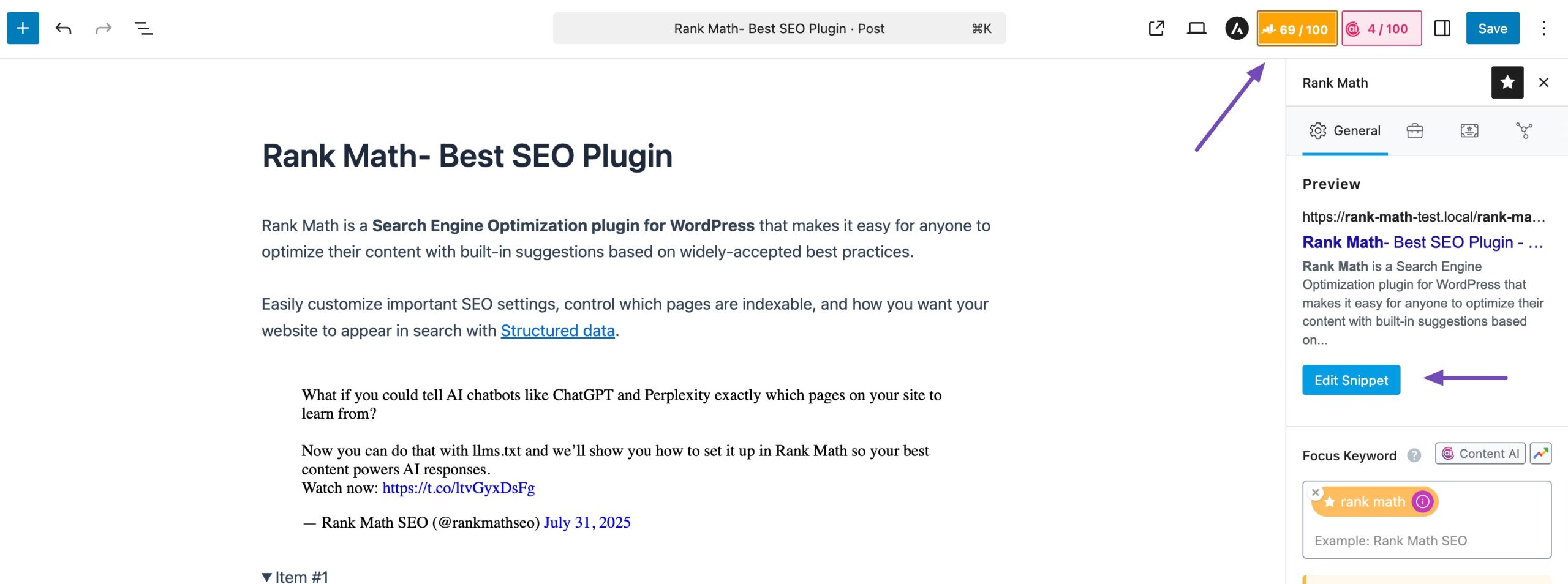Open the Astra settings icon
This screenshot has height=584, width=1568.
coord(1236,28)
